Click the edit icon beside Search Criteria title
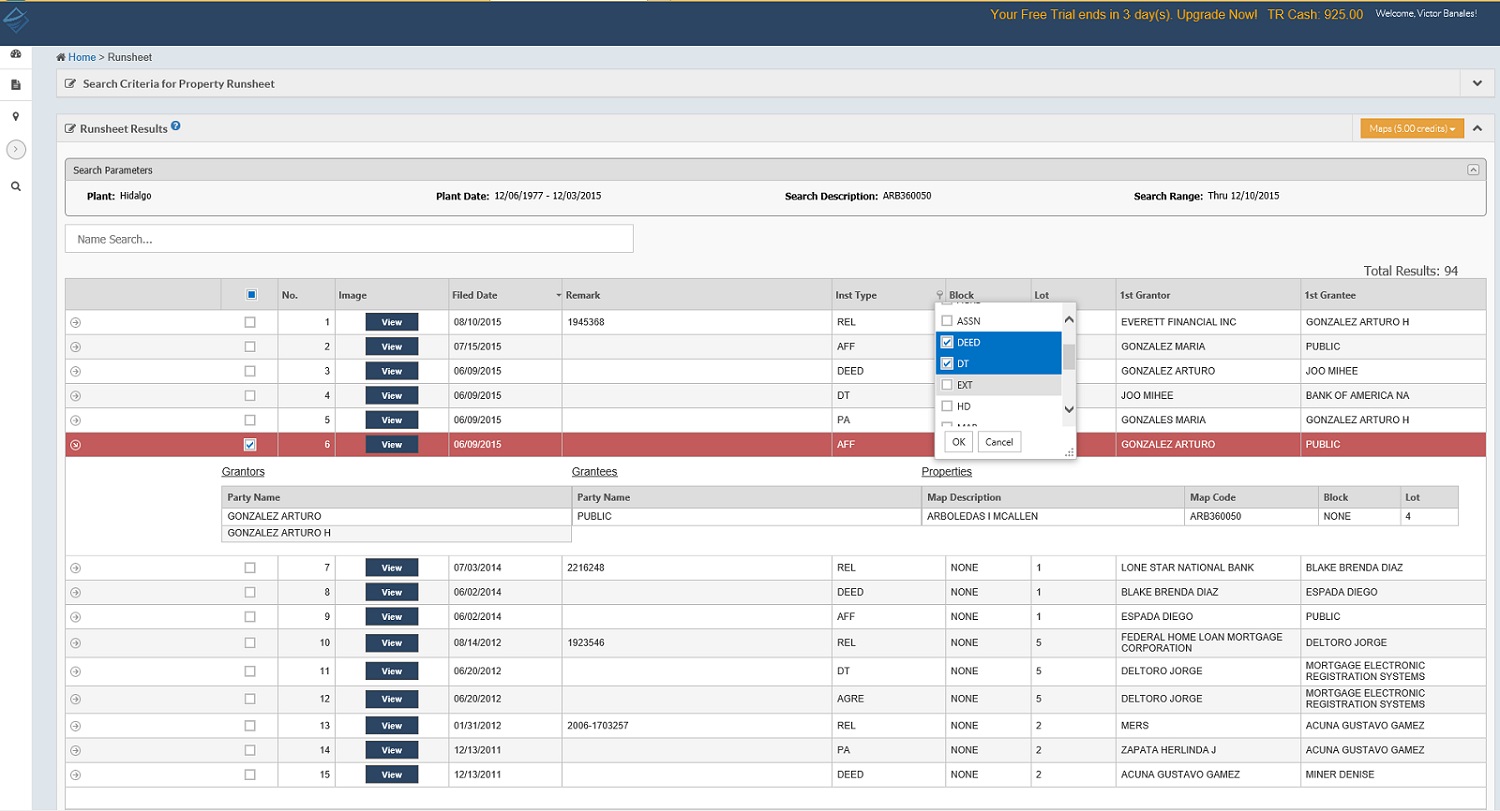 (x=70, y=84)
